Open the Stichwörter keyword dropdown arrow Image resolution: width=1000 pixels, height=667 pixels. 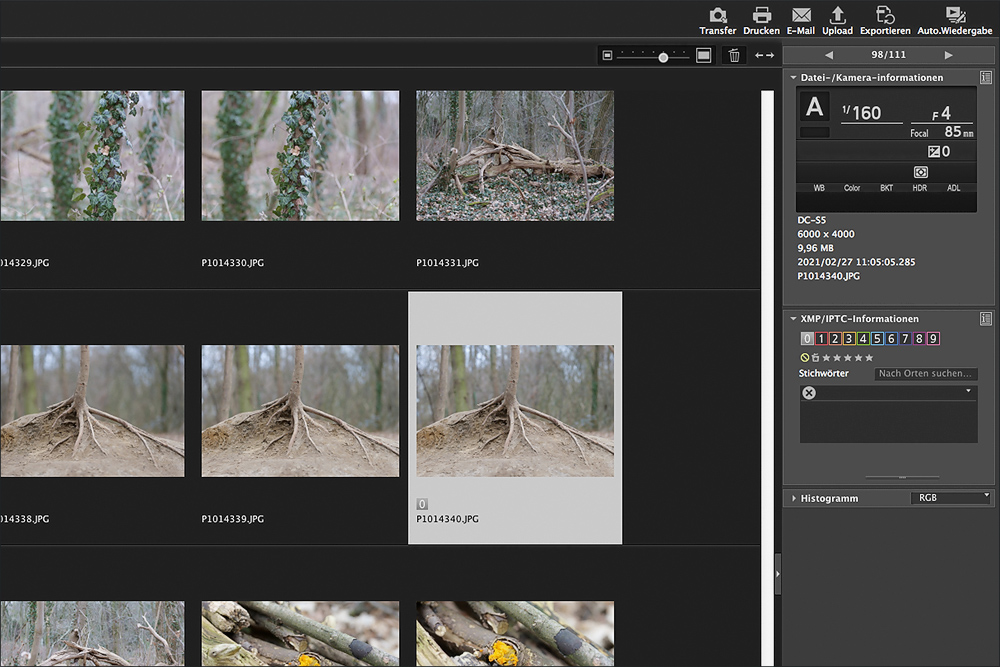(968, 391)
